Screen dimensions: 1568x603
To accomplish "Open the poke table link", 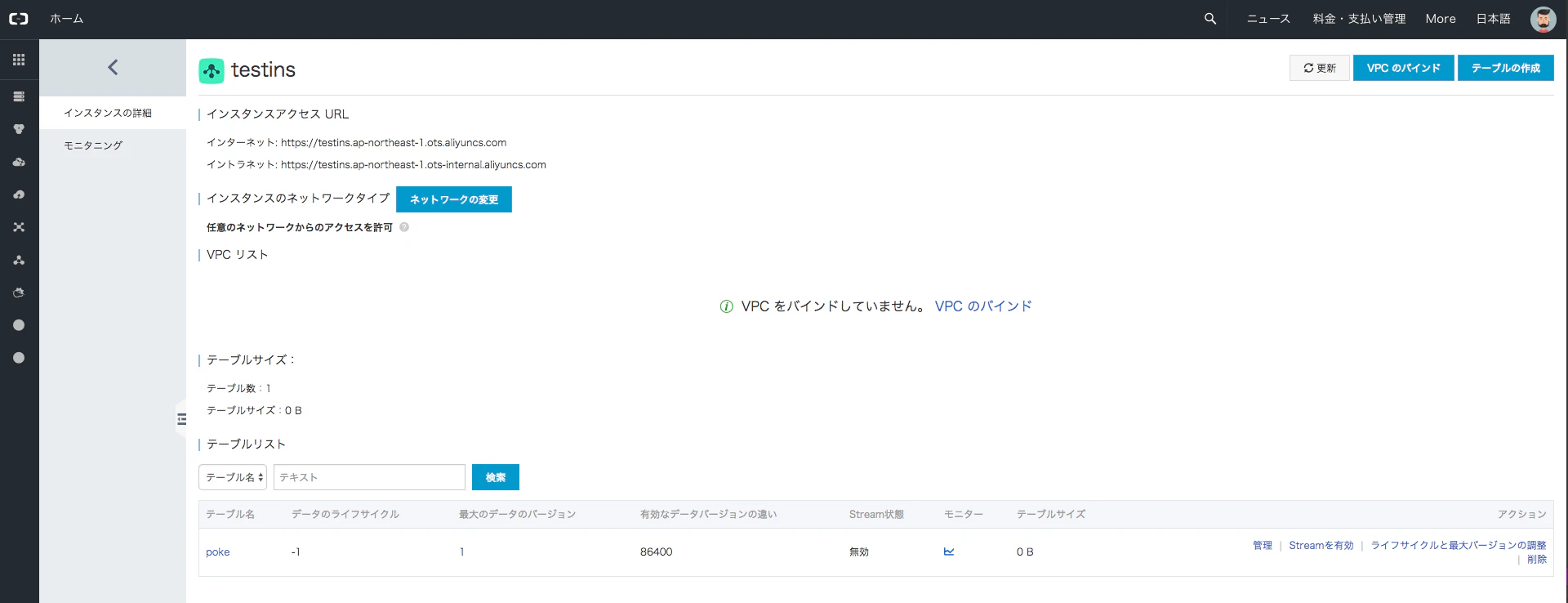I will [x=217, y=552].
